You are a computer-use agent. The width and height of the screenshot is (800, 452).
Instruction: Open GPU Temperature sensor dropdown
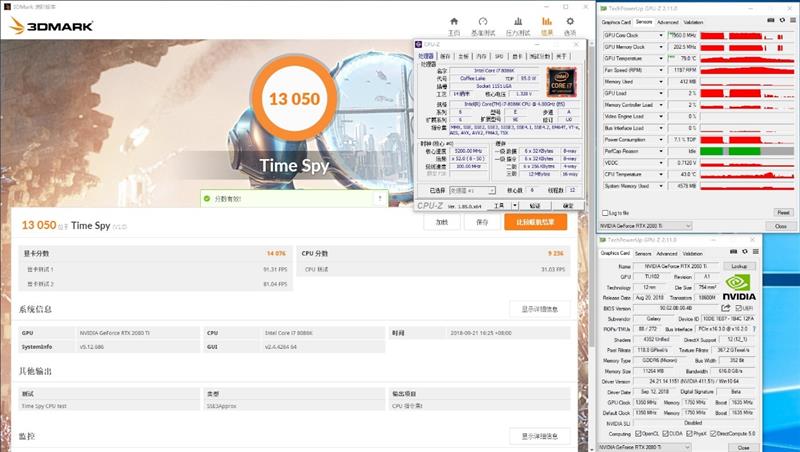point(661,59)
